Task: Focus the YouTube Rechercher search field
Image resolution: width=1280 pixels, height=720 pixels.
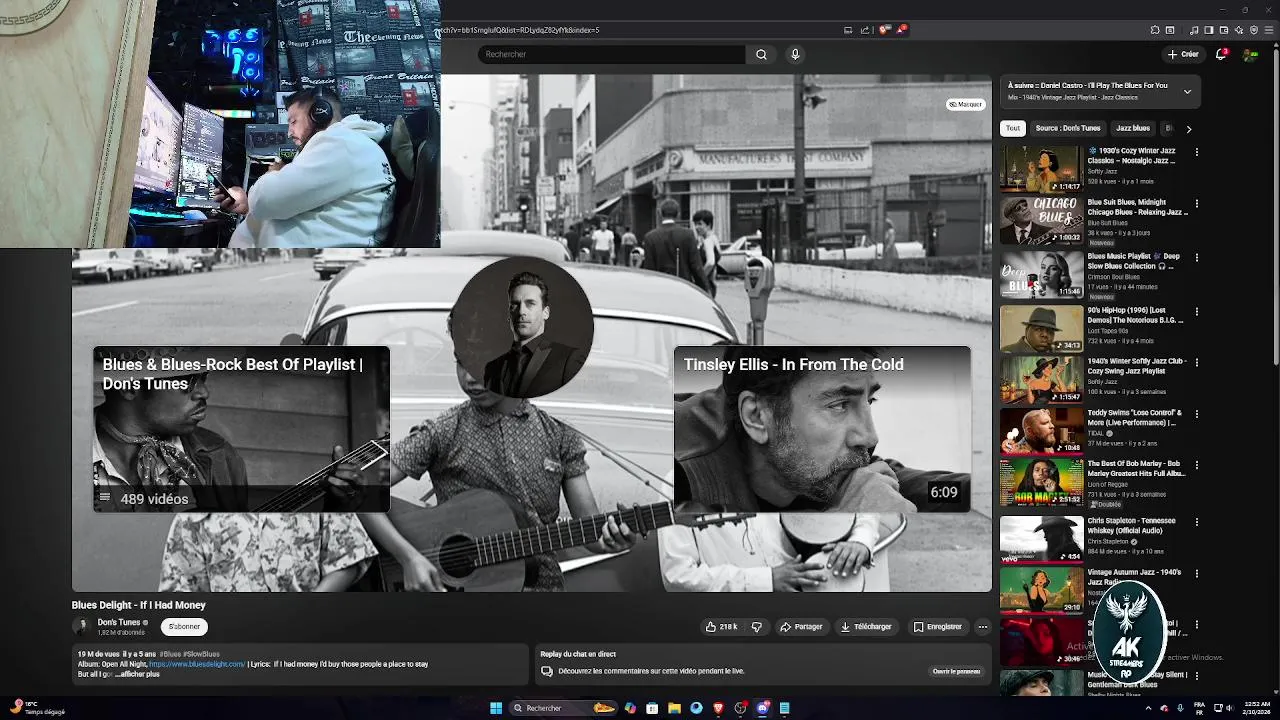Action: point(612,54)
